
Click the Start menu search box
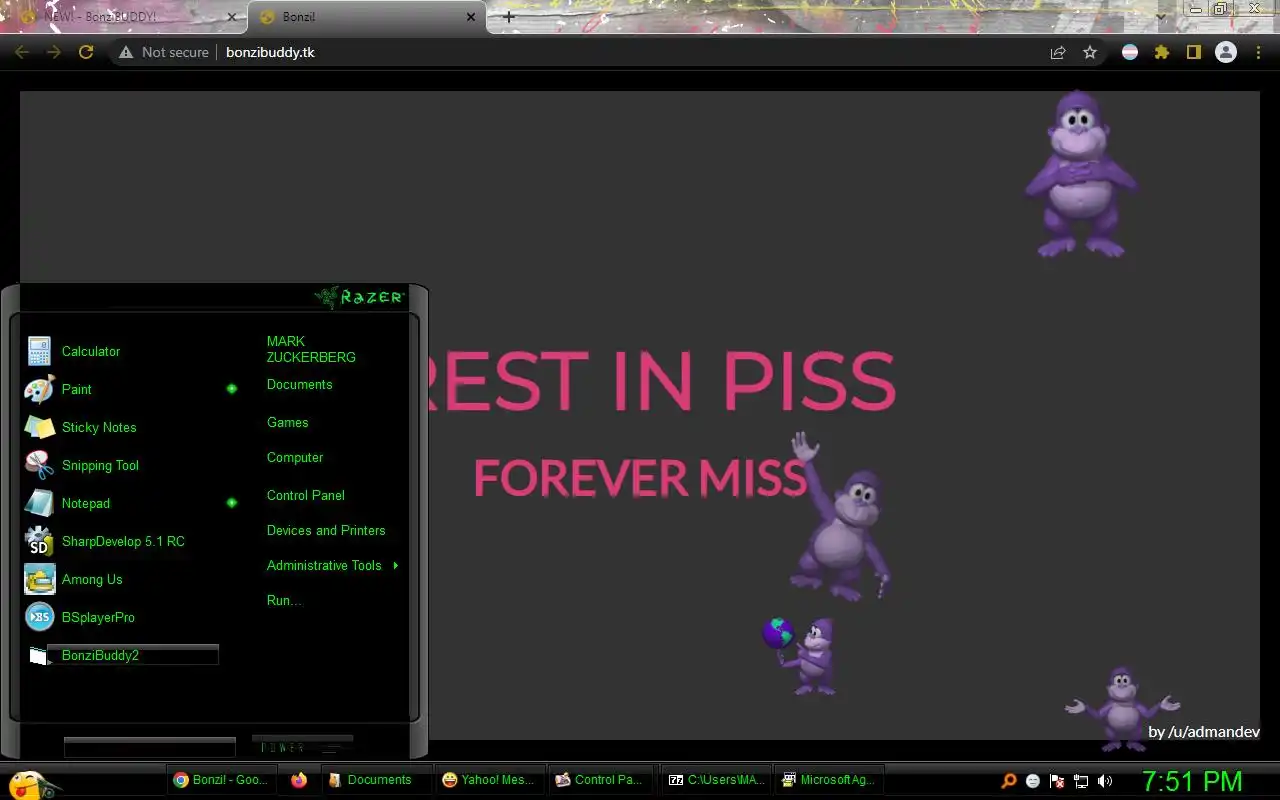click(x=150, y=747)
